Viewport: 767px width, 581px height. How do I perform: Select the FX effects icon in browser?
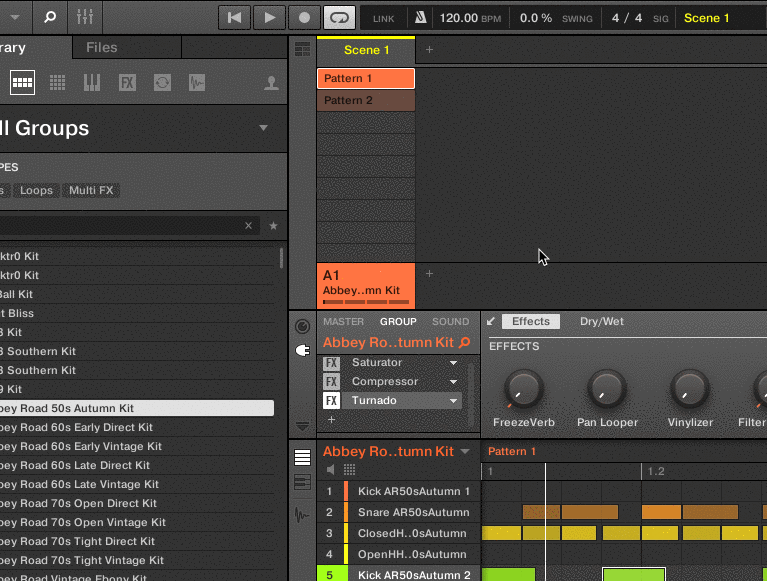click(127, 83)
